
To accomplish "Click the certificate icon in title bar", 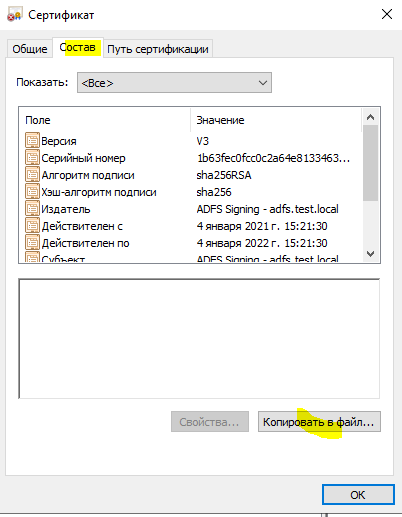I will click(15, 15).
